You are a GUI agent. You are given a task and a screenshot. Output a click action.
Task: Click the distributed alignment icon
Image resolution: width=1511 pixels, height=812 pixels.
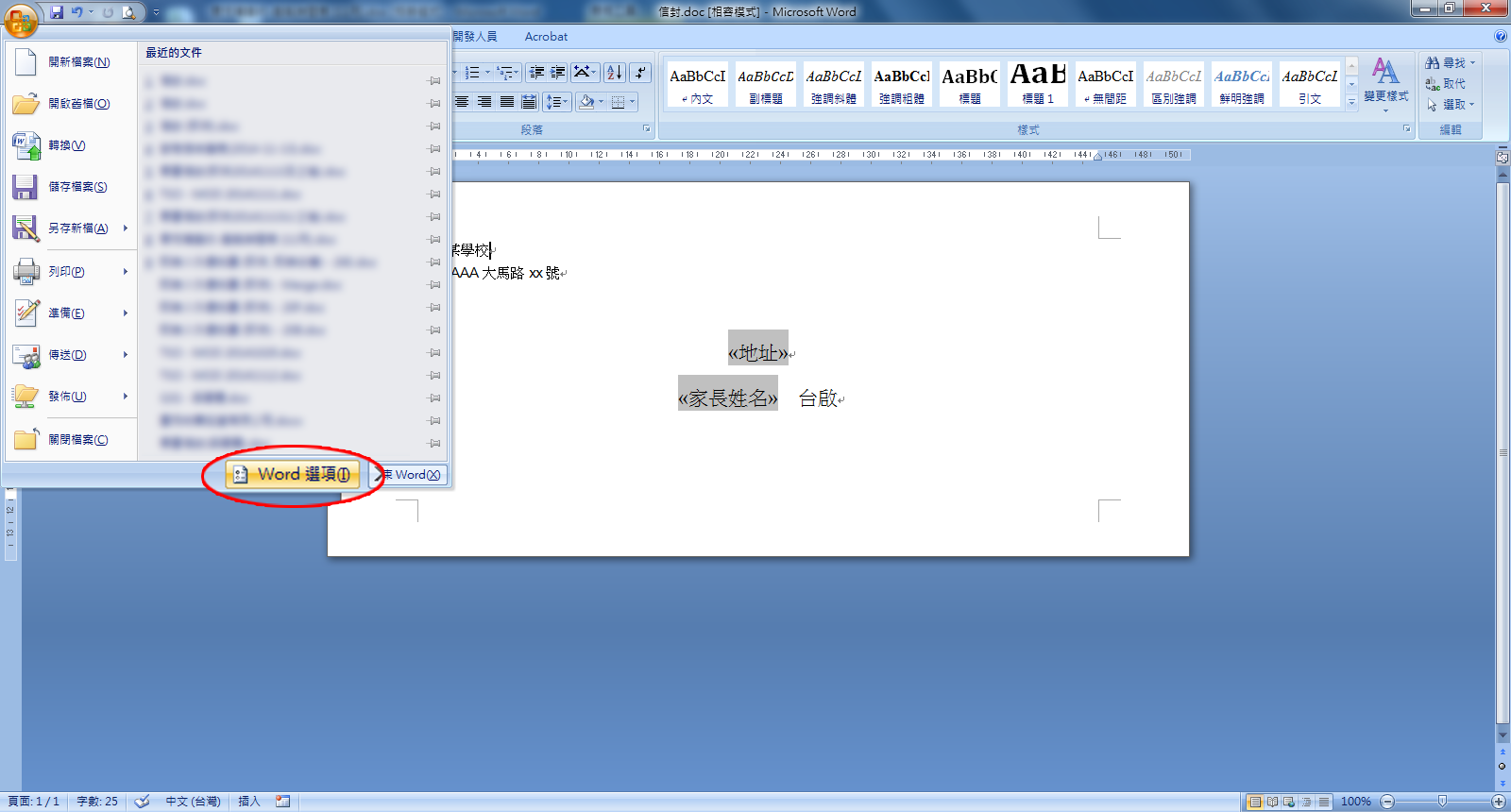[x=529, y=101]
